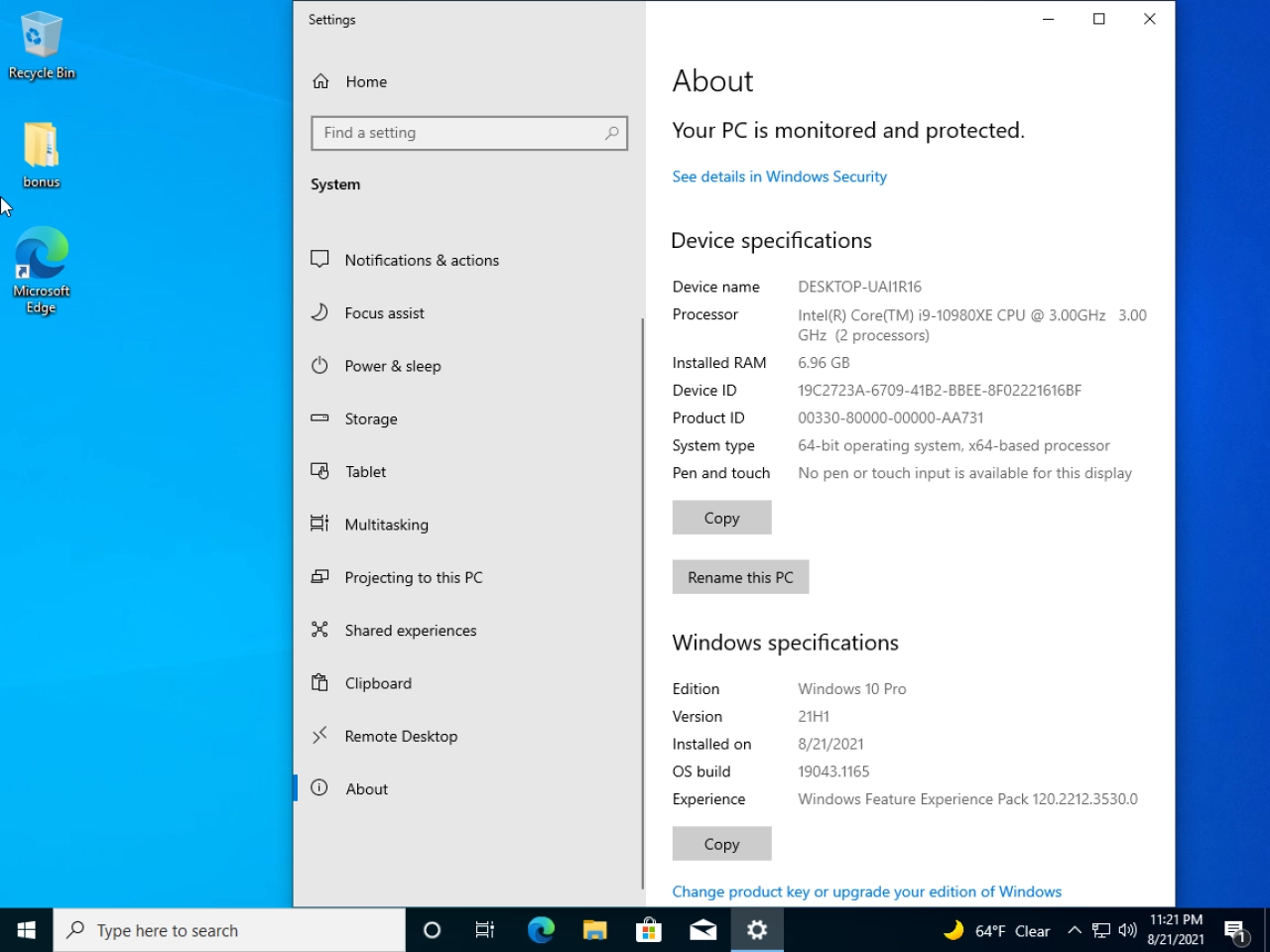This screenshot has width=1270, height=952.
Task: Open the weather widget showing 64°F Clear
Action: [x=996, y=930]
